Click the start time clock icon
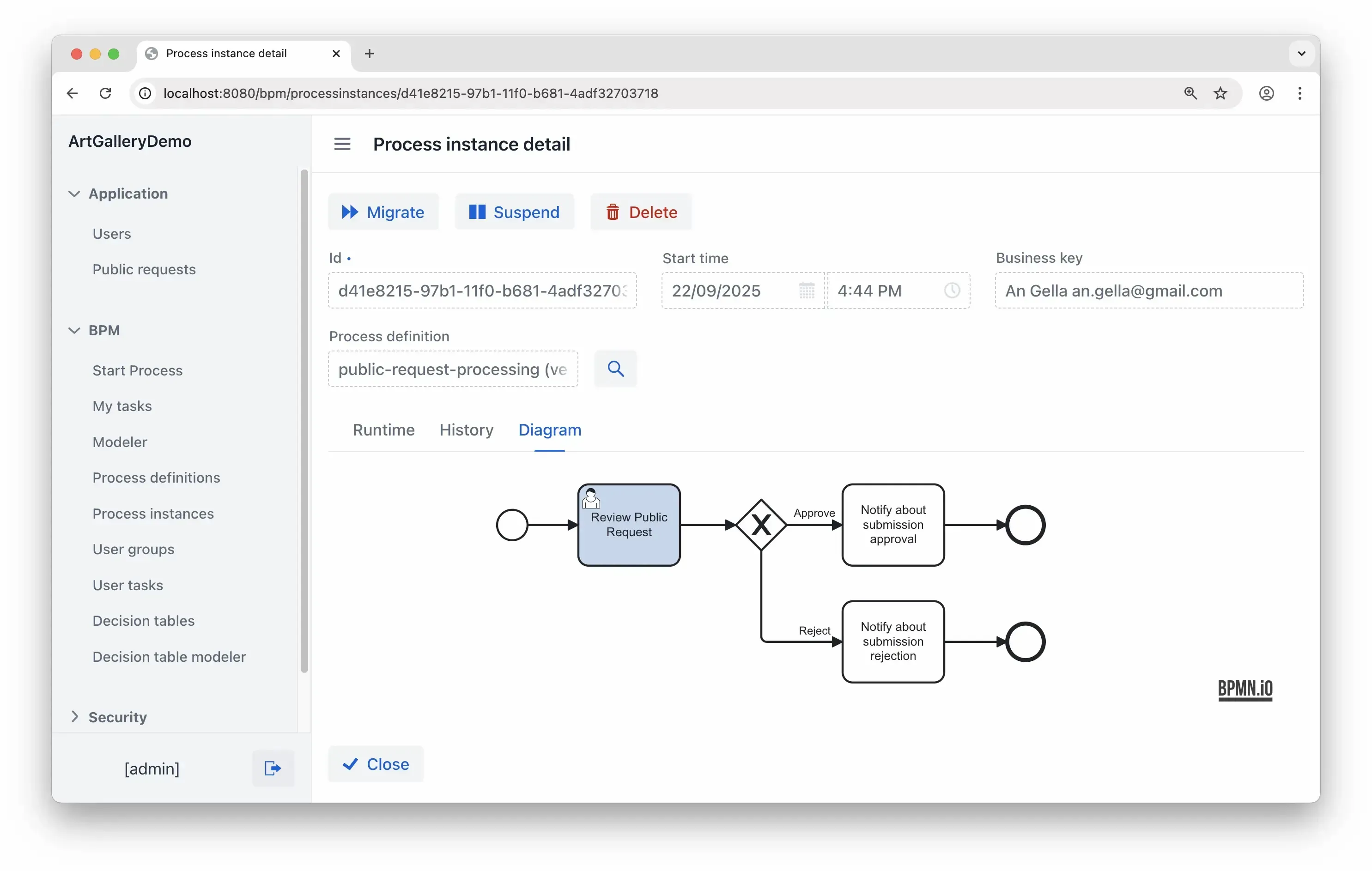Screen dimensions: 1372x871 [x=952, y=290]
